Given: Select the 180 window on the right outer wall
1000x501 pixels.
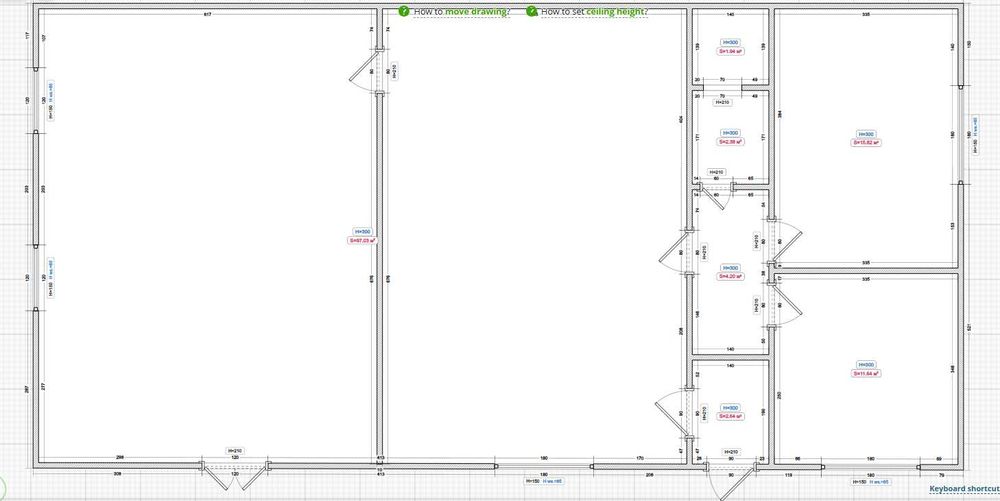Looking at the screenshot, I should 960,134.
